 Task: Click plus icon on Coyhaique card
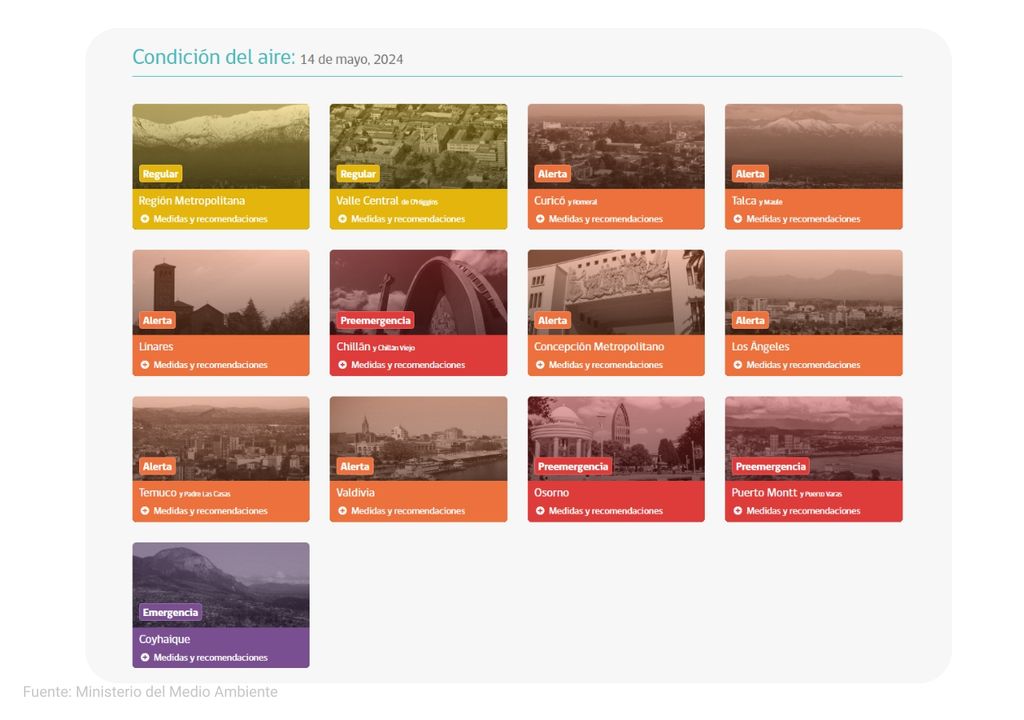tap(145, 658)
